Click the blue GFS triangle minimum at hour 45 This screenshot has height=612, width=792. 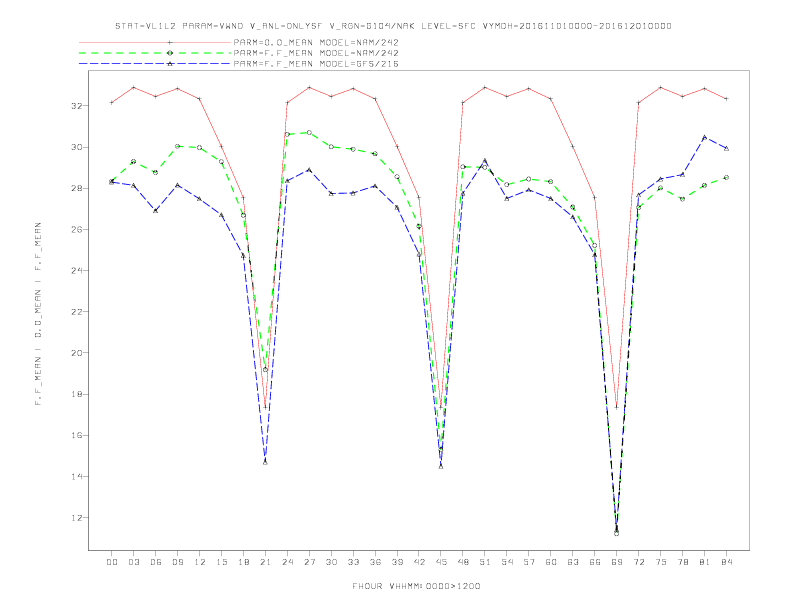441,466
